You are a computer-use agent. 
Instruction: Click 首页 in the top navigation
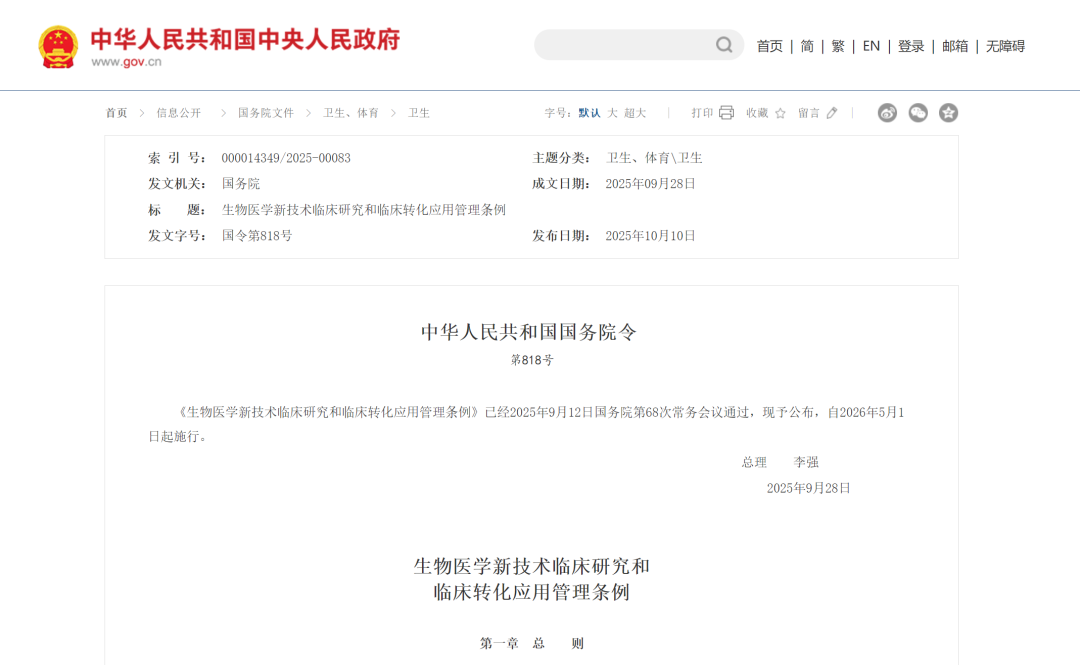769,46
